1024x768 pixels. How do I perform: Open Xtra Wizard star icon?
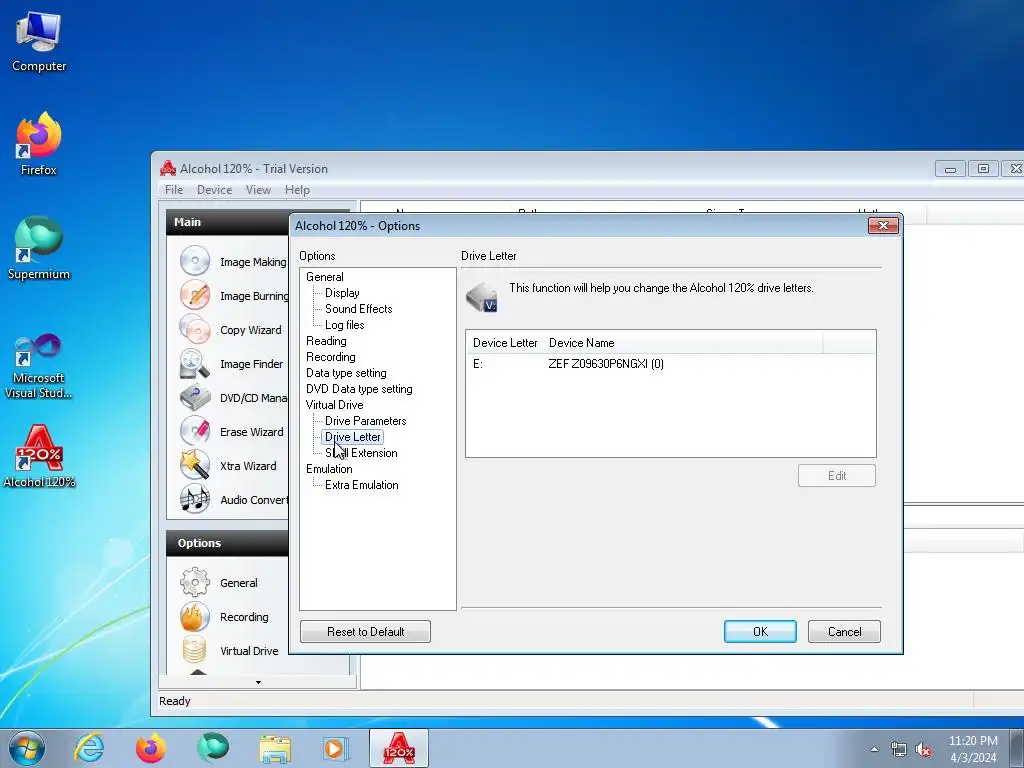pyautogui.click(x=195, y=466)
